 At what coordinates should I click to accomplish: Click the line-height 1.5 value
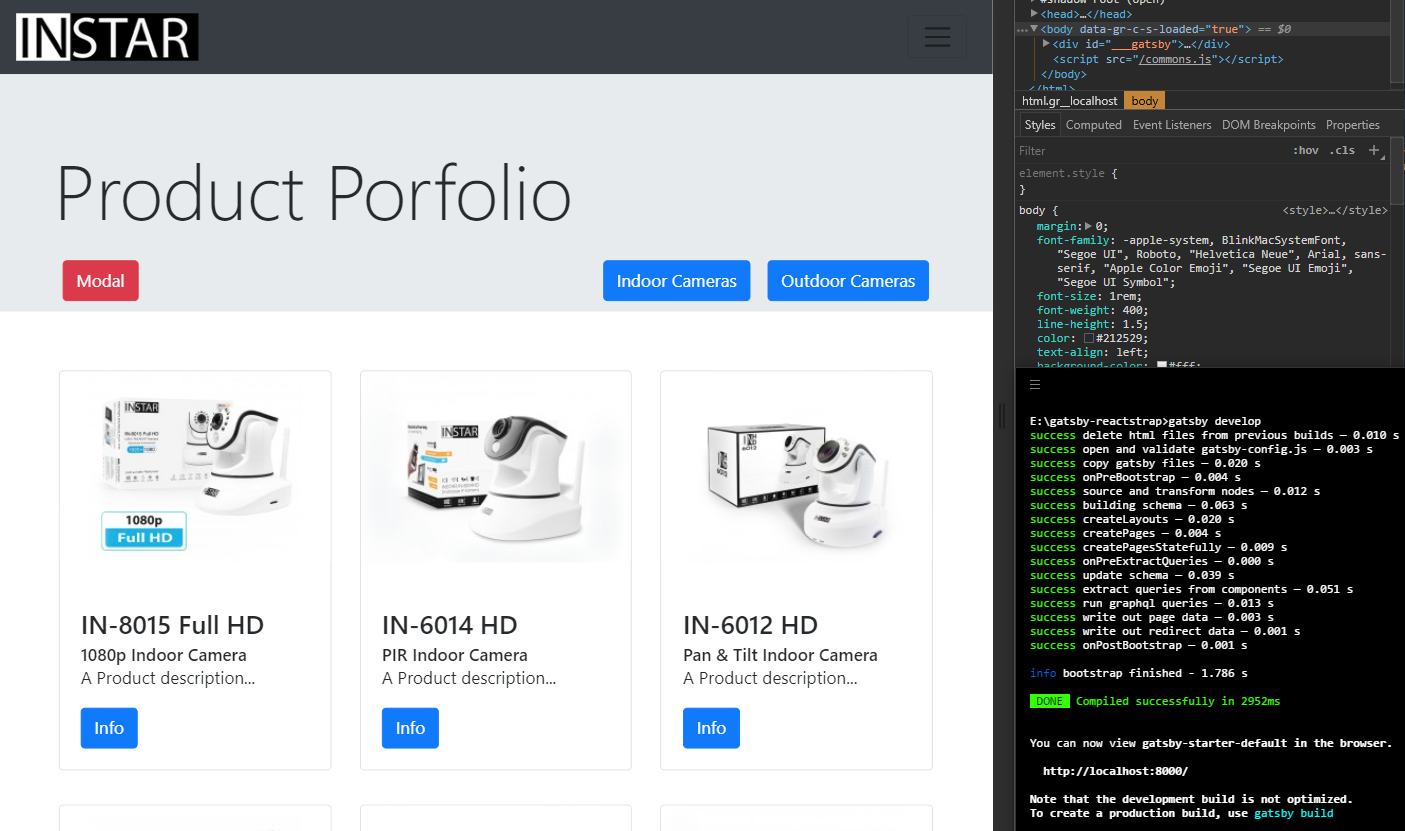tap(1132, 325)
